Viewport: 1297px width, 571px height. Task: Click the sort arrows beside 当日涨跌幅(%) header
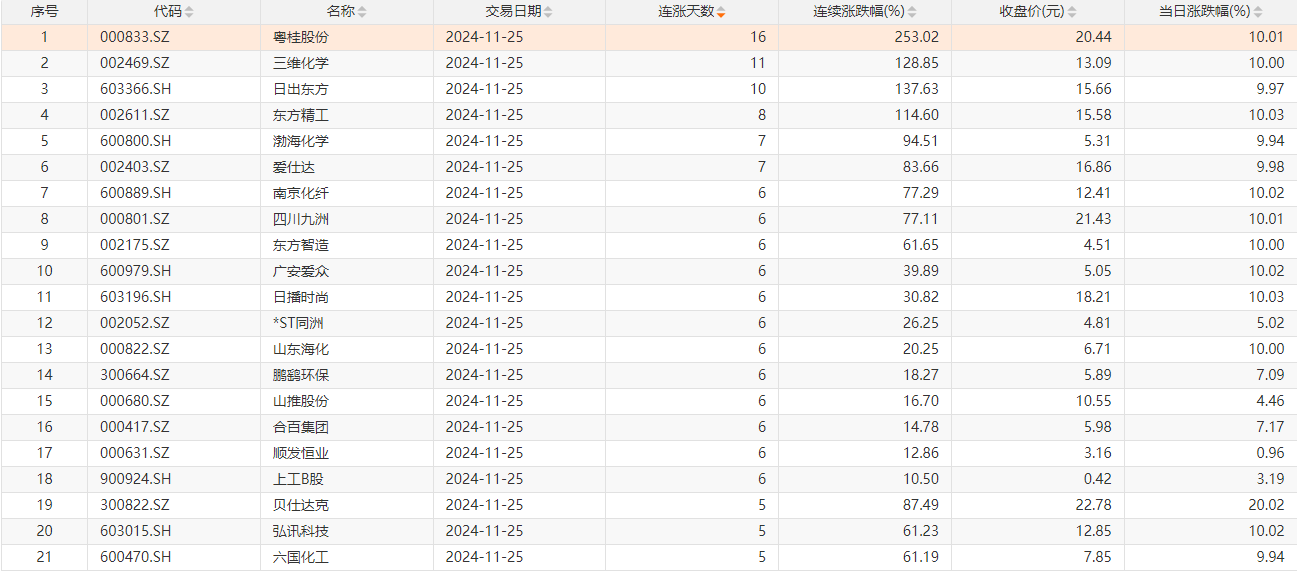1258,12
